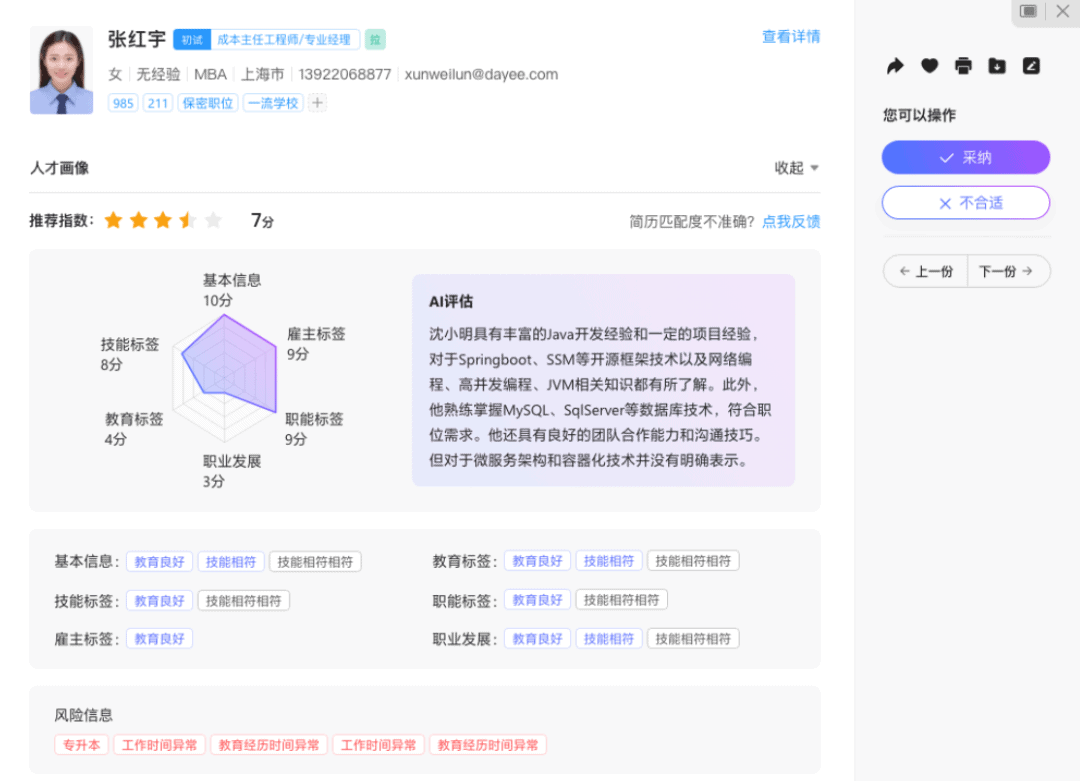Click the candidate profile photo
This screenshot has height=781, width=1080.
pos(62,70)
